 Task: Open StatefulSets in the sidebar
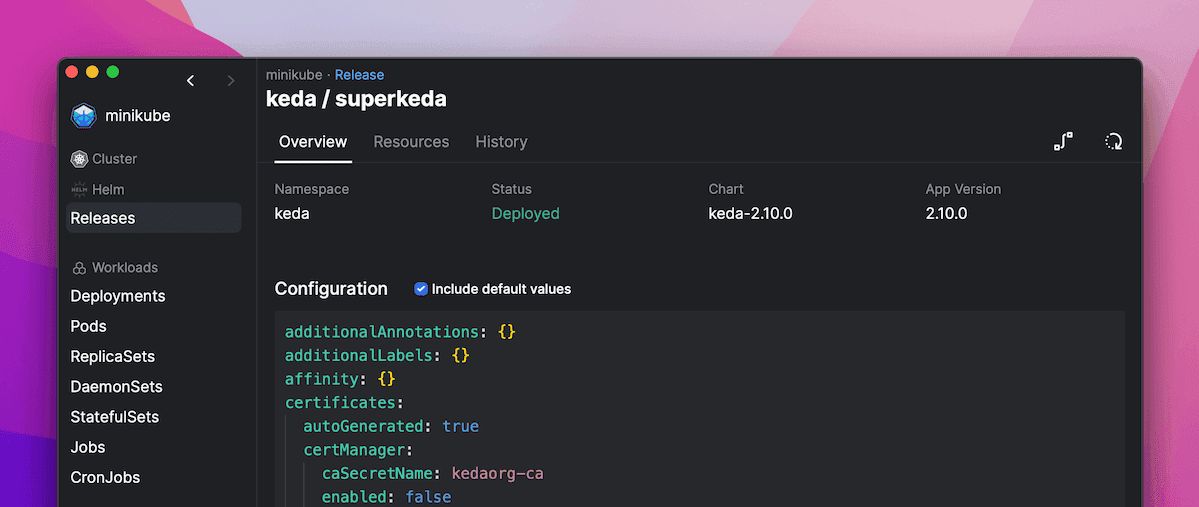[x=115, y=417]
